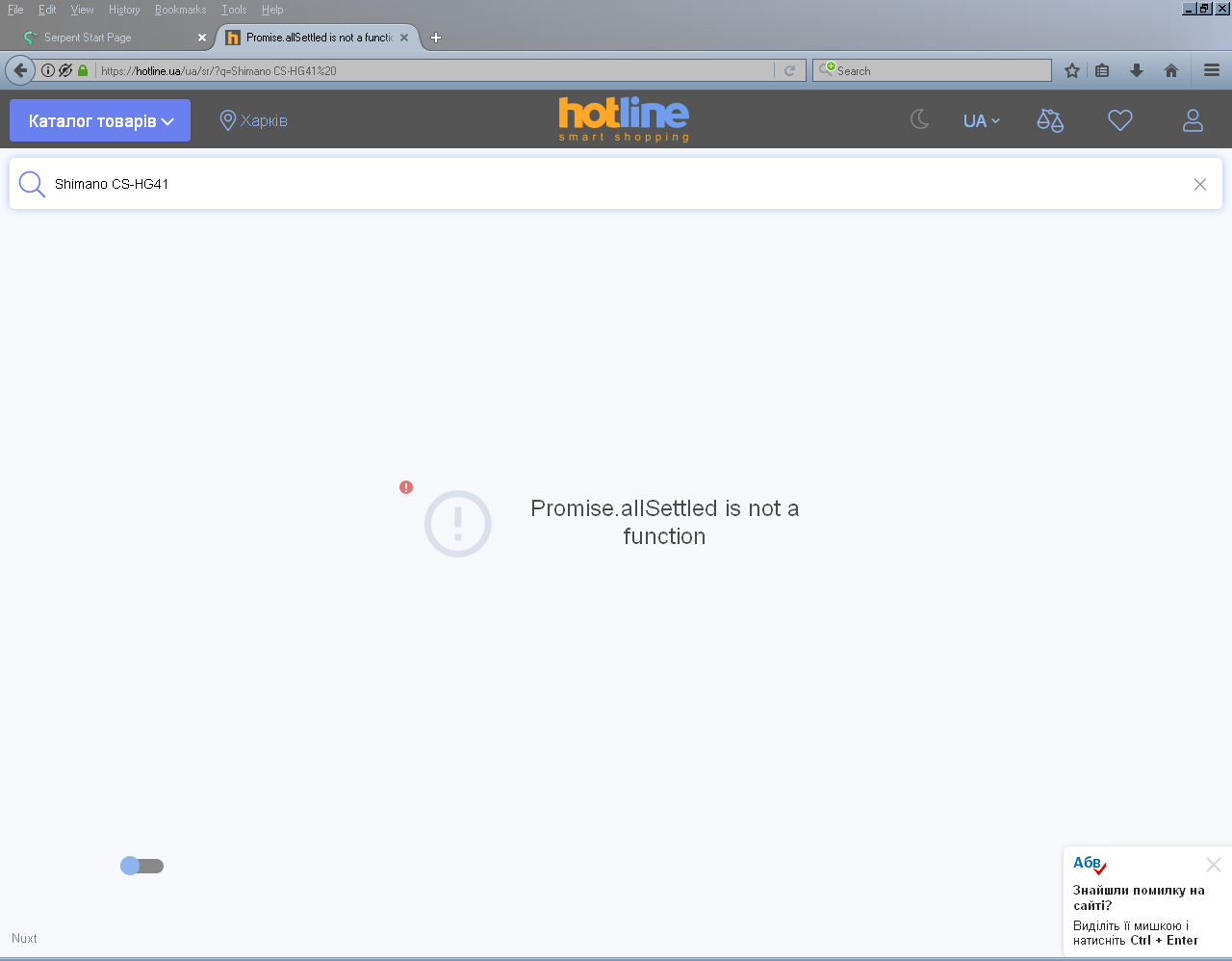Clear the Shimano CS-HG41 search query
Screen dimensions: 1232x961
(1200, 184)
